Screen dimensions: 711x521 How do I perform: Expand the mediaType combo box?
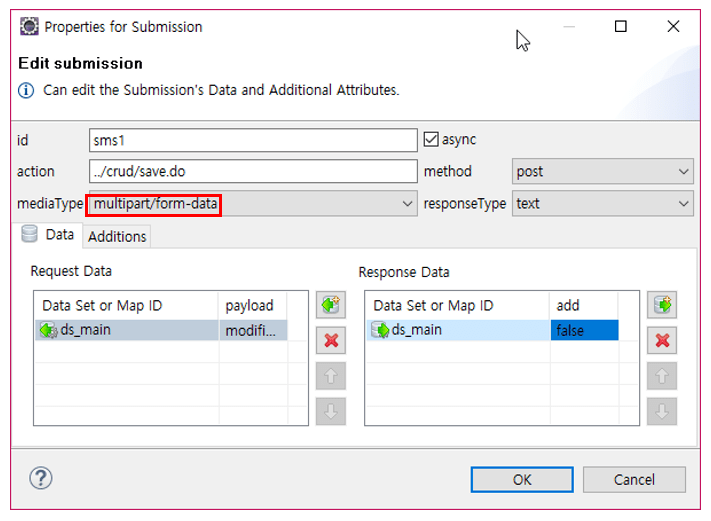coord(406,204)
